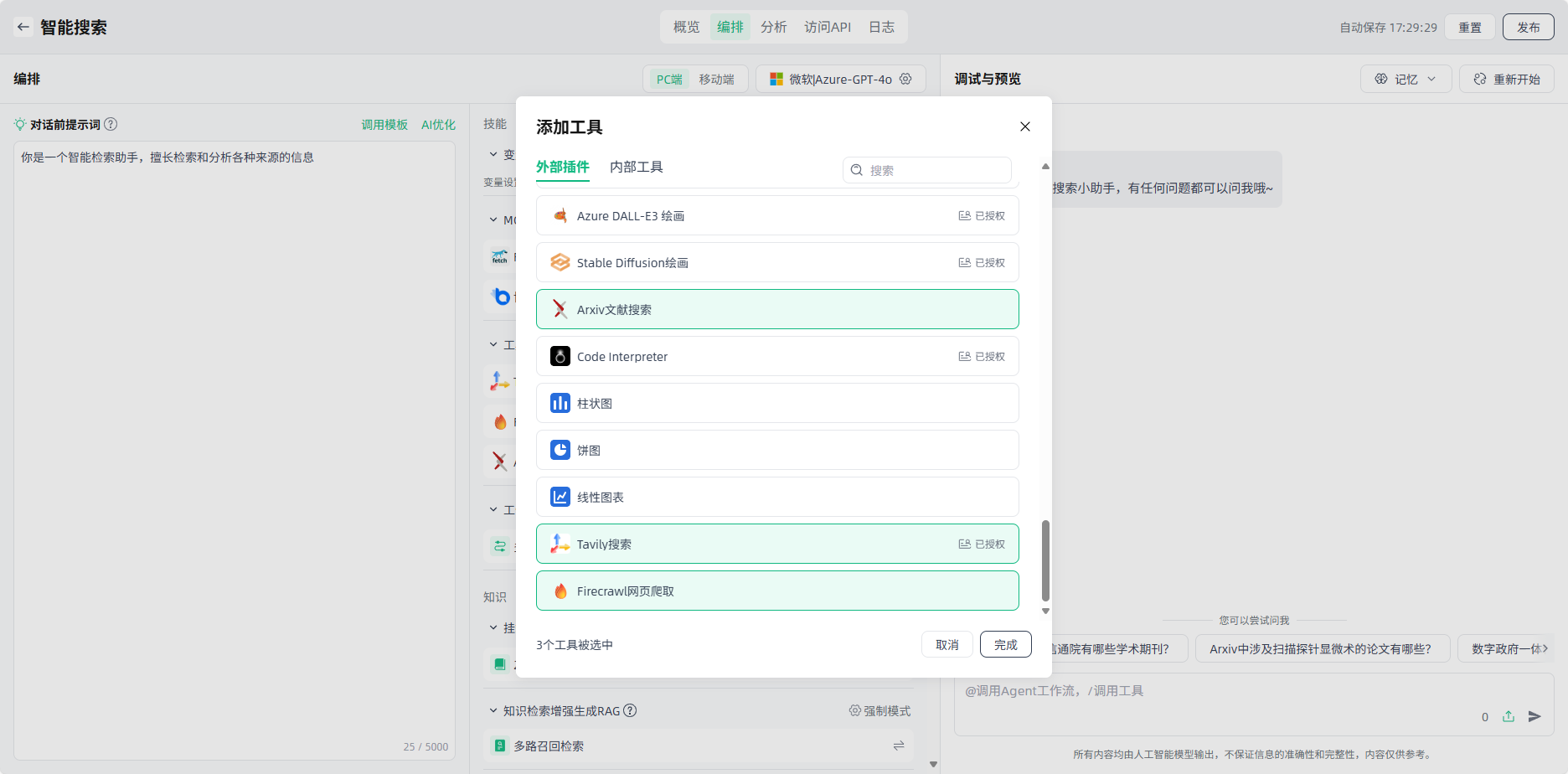This screenshot has height=774, width=1568.
Task: Select the Code Interpreter tool row
Action: [777, 356]
